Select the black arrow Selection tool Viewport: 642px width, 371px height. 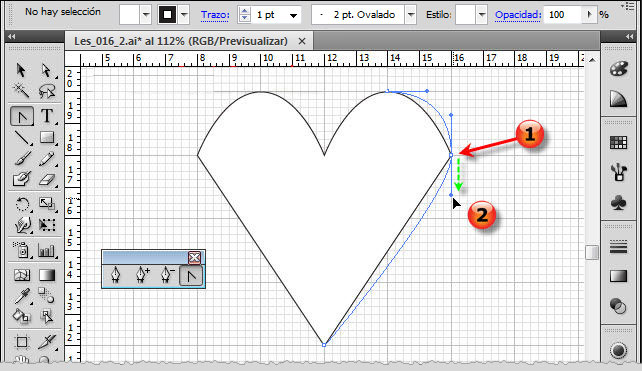pos(21,70)
